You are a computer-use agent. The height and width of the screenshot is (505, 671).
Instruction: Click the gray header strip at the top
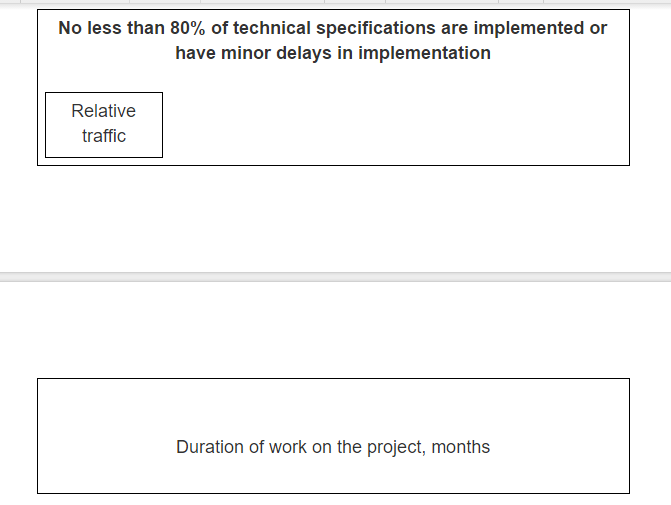[336, 2]
